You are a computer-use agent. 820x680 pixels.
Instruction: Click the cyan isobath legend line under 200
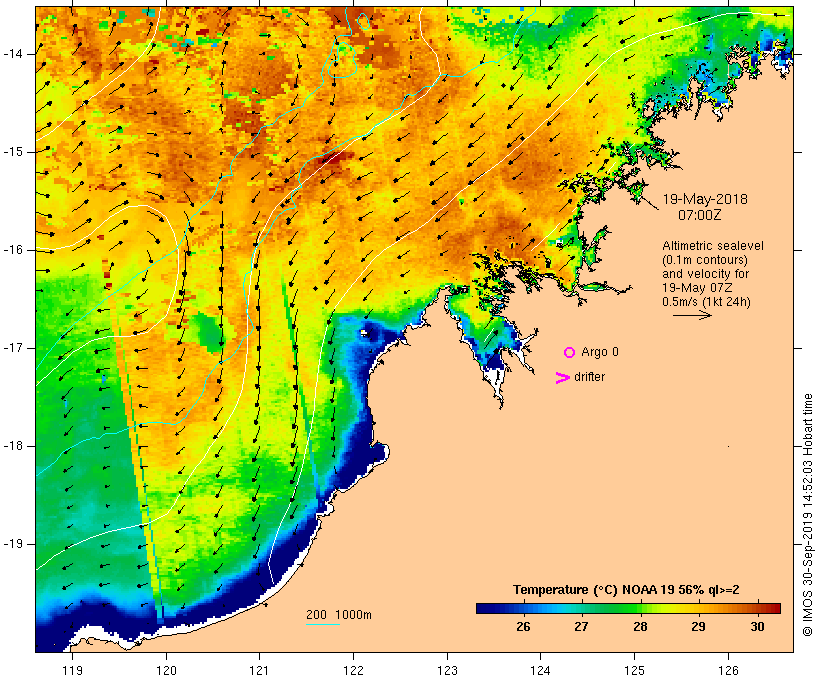point(323,624)
